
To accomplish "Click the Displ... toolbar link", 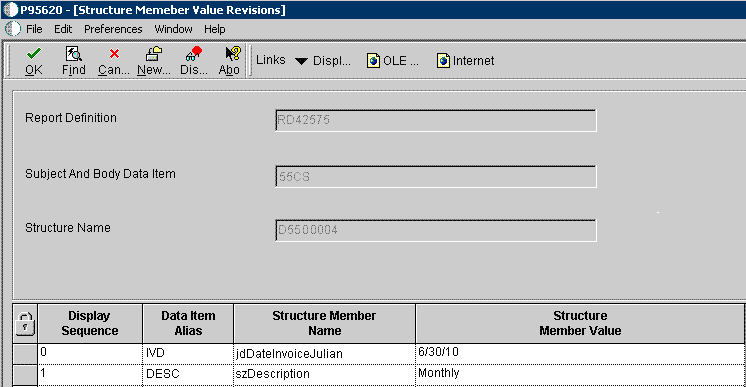I will pos(332,61).
